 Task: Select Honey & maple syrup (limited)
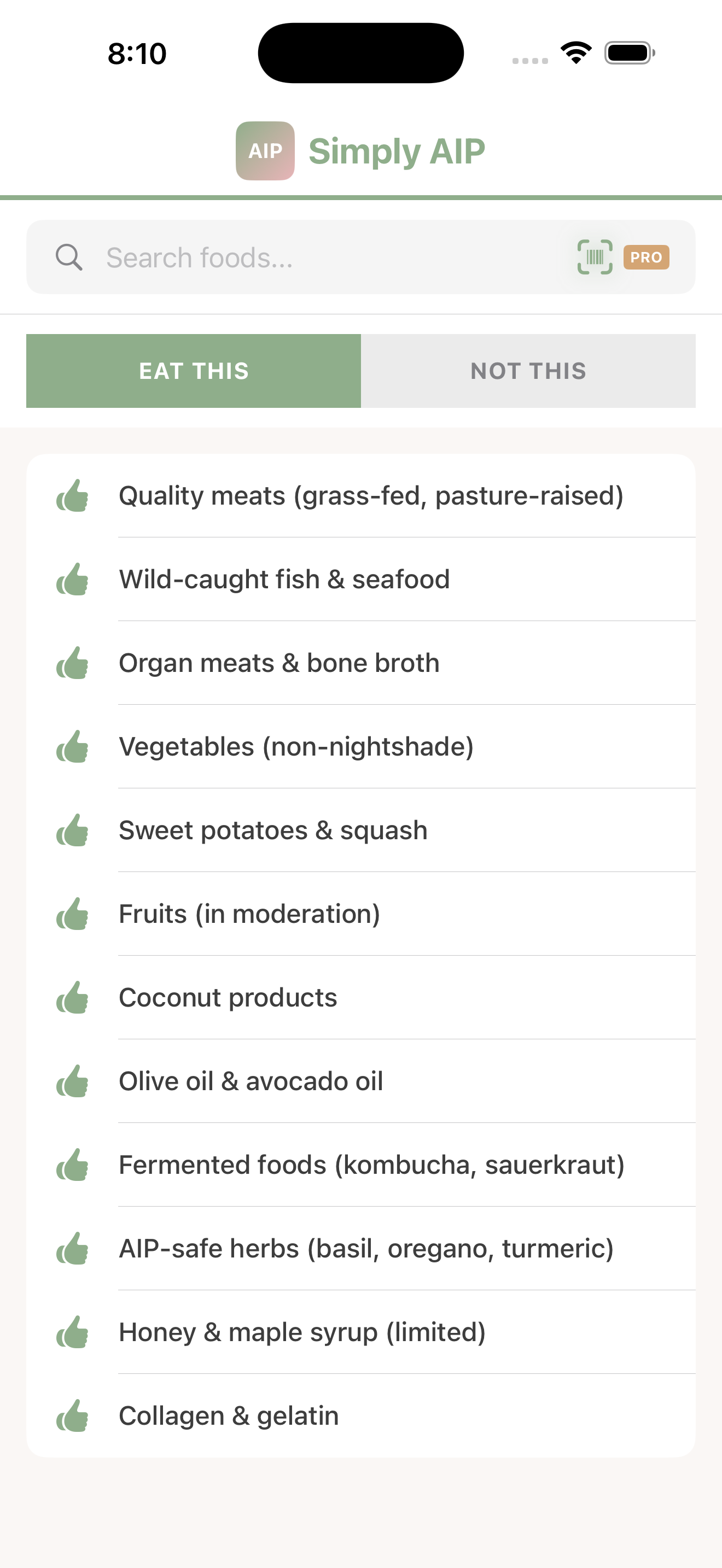[302, 1332]
